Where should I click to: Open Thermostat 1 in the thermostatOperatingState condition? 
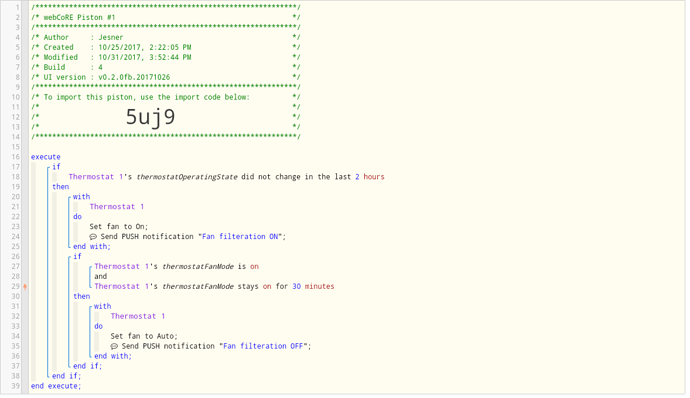[x=96, y=177]
